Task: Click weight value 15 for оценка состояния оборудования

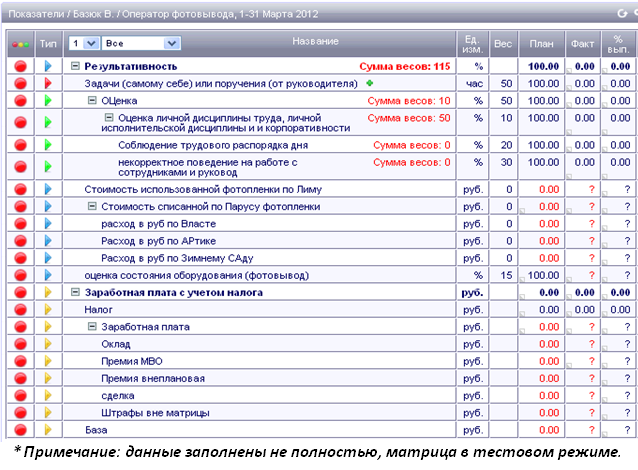Action: click(x=506, y=275)
